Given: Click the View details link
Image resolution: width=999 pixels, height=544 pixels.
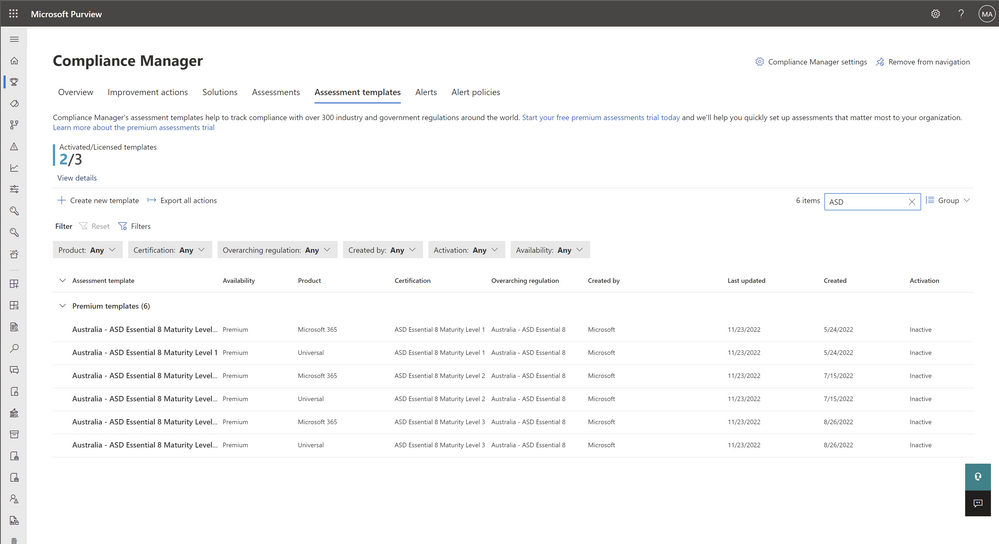Looking at the screenshot, I should (x=77, y=178).
